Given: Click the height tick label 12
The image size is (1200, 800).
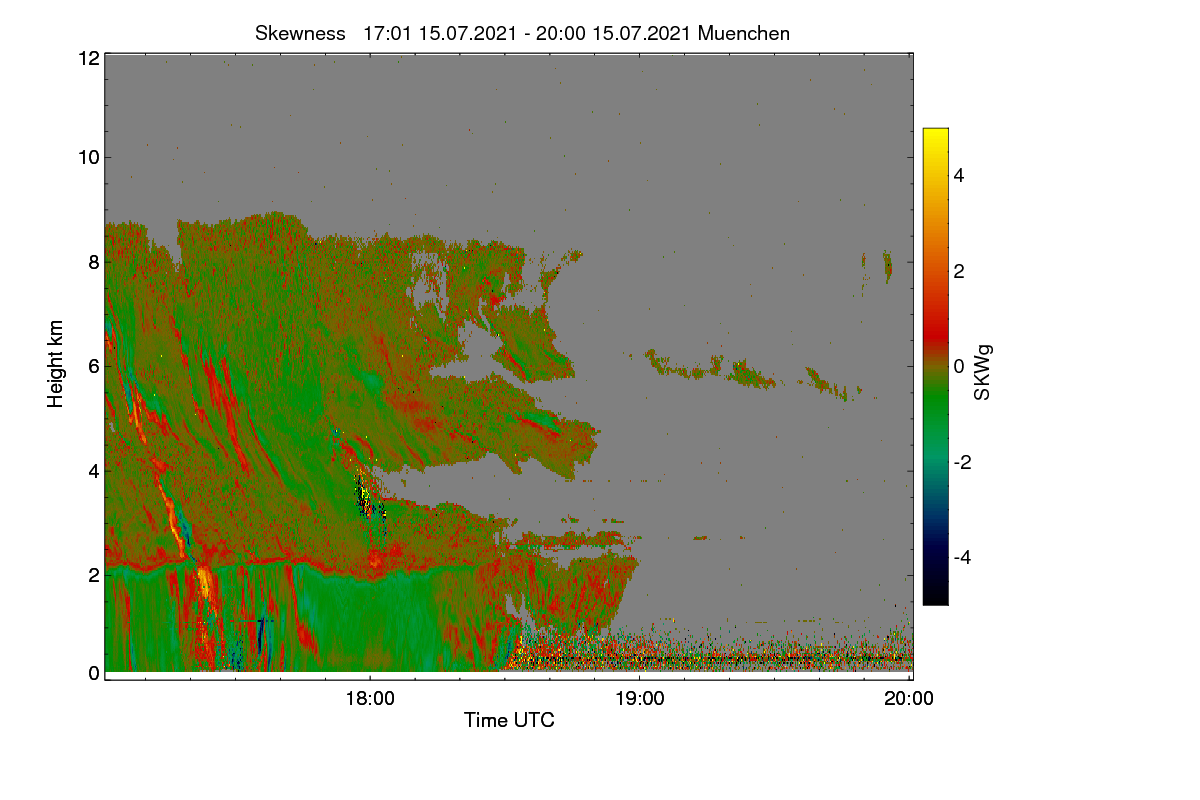Looking at the screenshot, I should tap(87, 58).
